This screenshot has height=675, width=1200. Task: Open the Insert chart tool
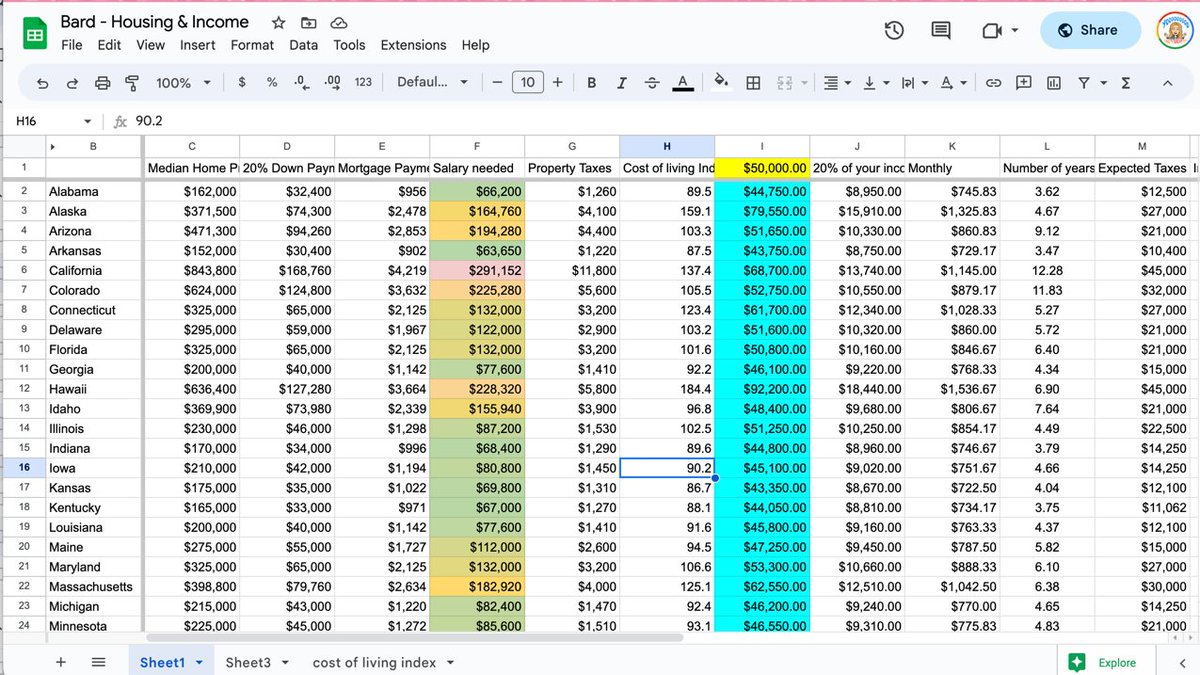(x=1052, y=82)
